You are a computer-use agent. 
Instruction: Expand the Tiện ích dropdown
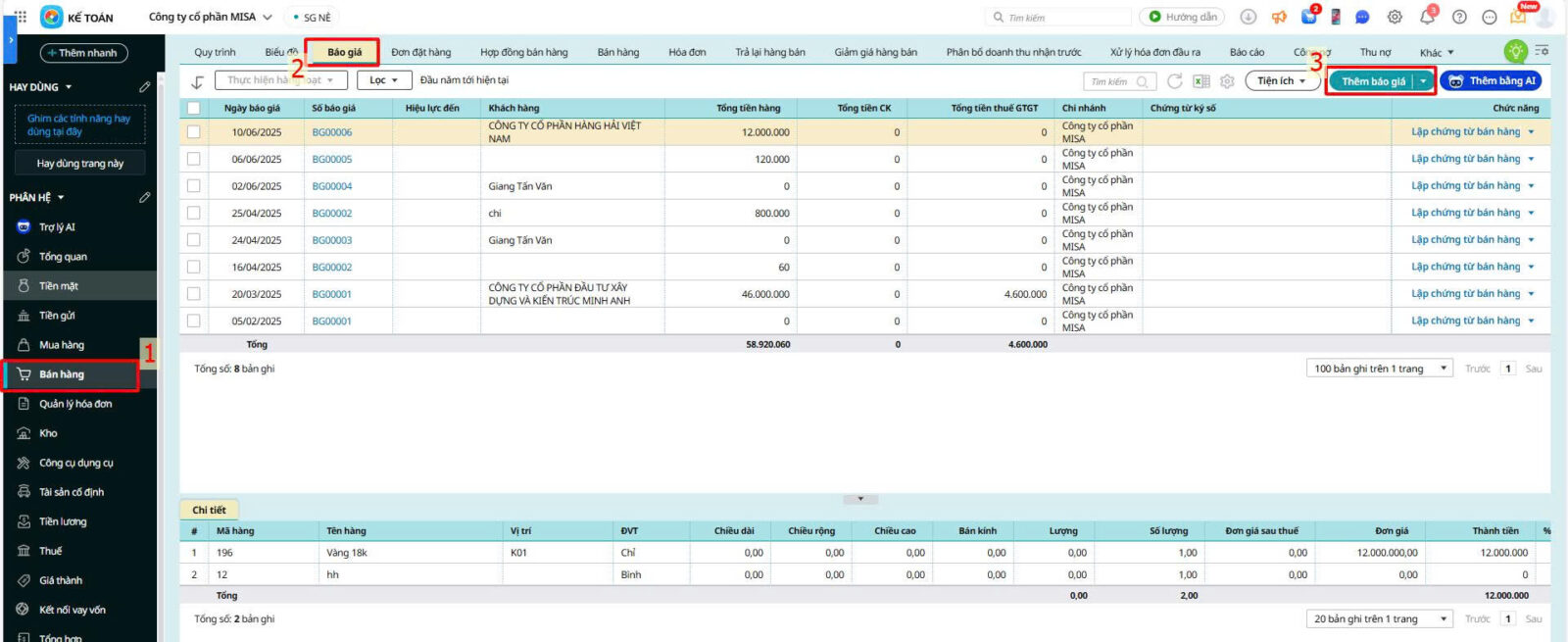coord(1281,81)
